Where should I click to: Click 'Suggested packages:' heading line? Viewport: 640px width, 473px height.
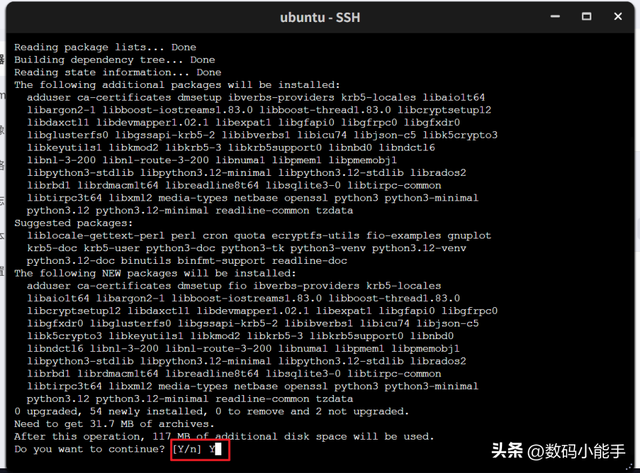click(73, 223)
